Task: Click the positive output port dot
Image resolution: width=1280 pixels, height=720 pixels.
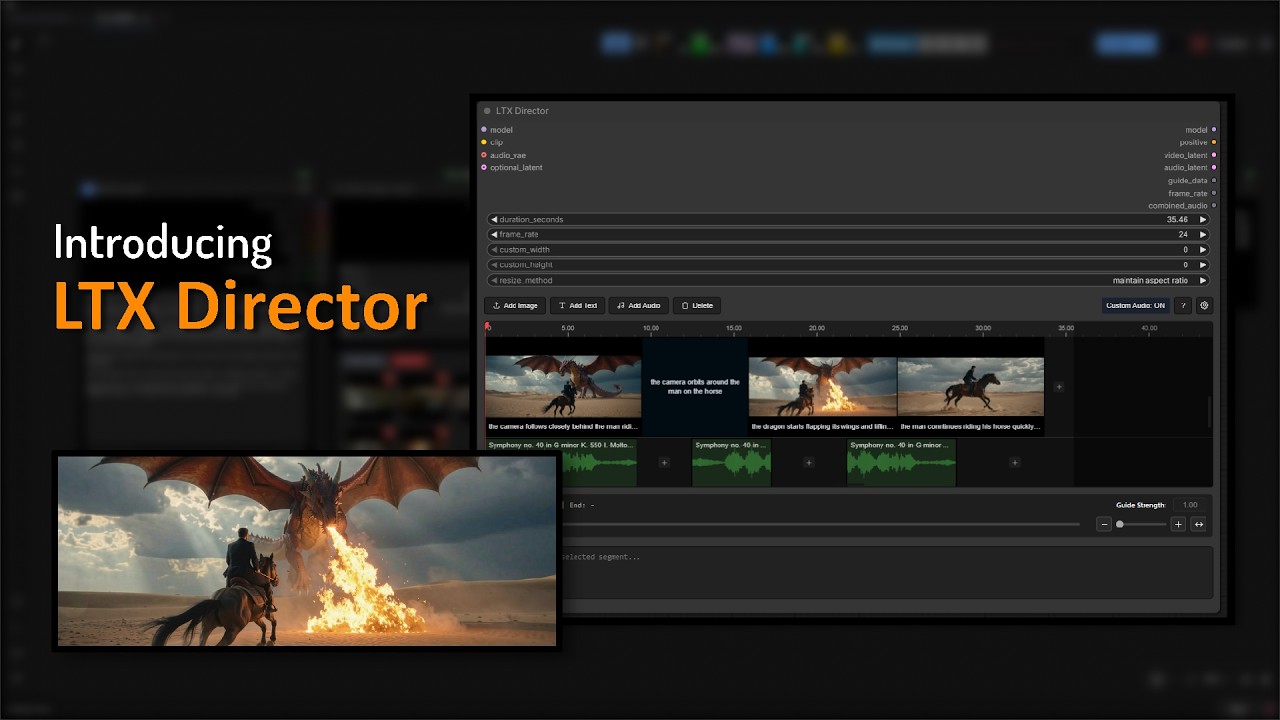Action: pos(1214,142)
